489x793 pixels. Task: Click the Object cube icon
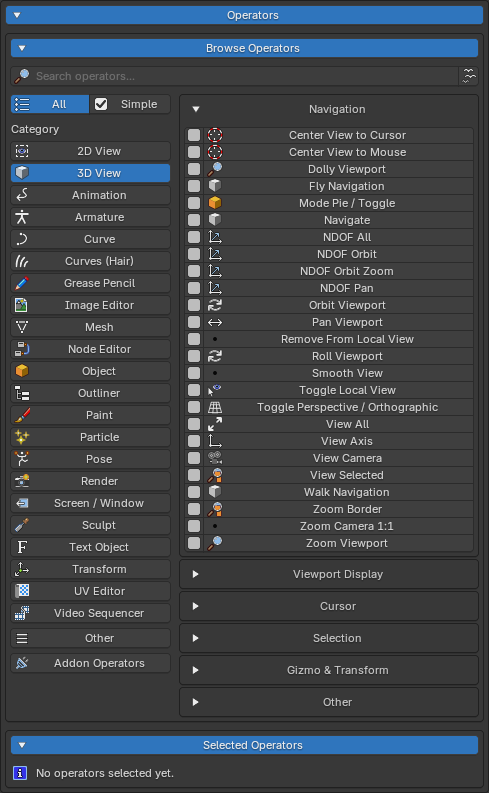click(x=22, y=371)
